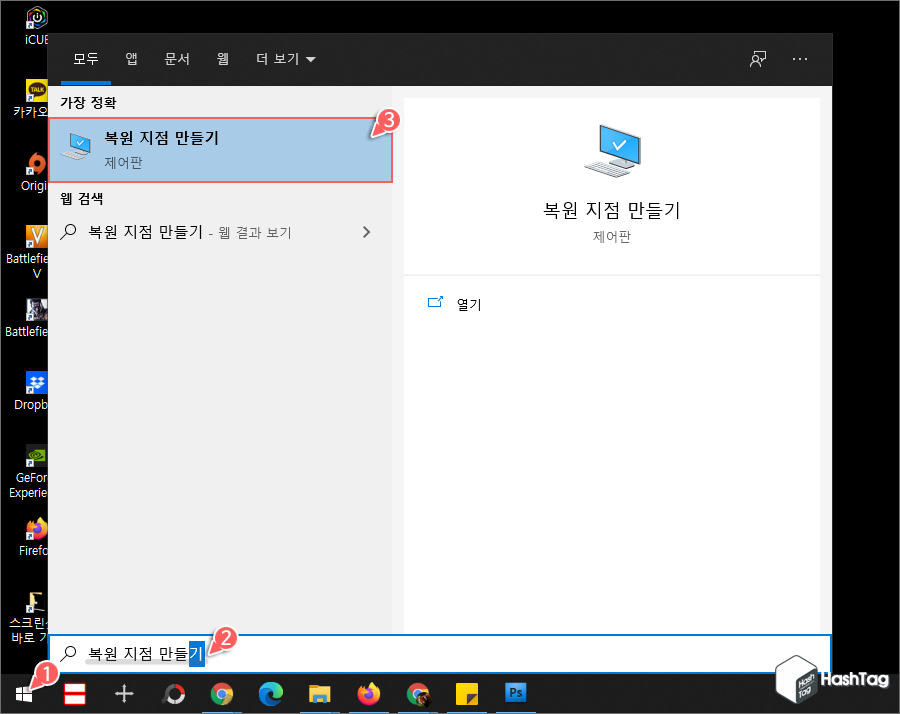Open Google Chrome from the taskbar
900x714 pixels.
(x=222, y=692)
